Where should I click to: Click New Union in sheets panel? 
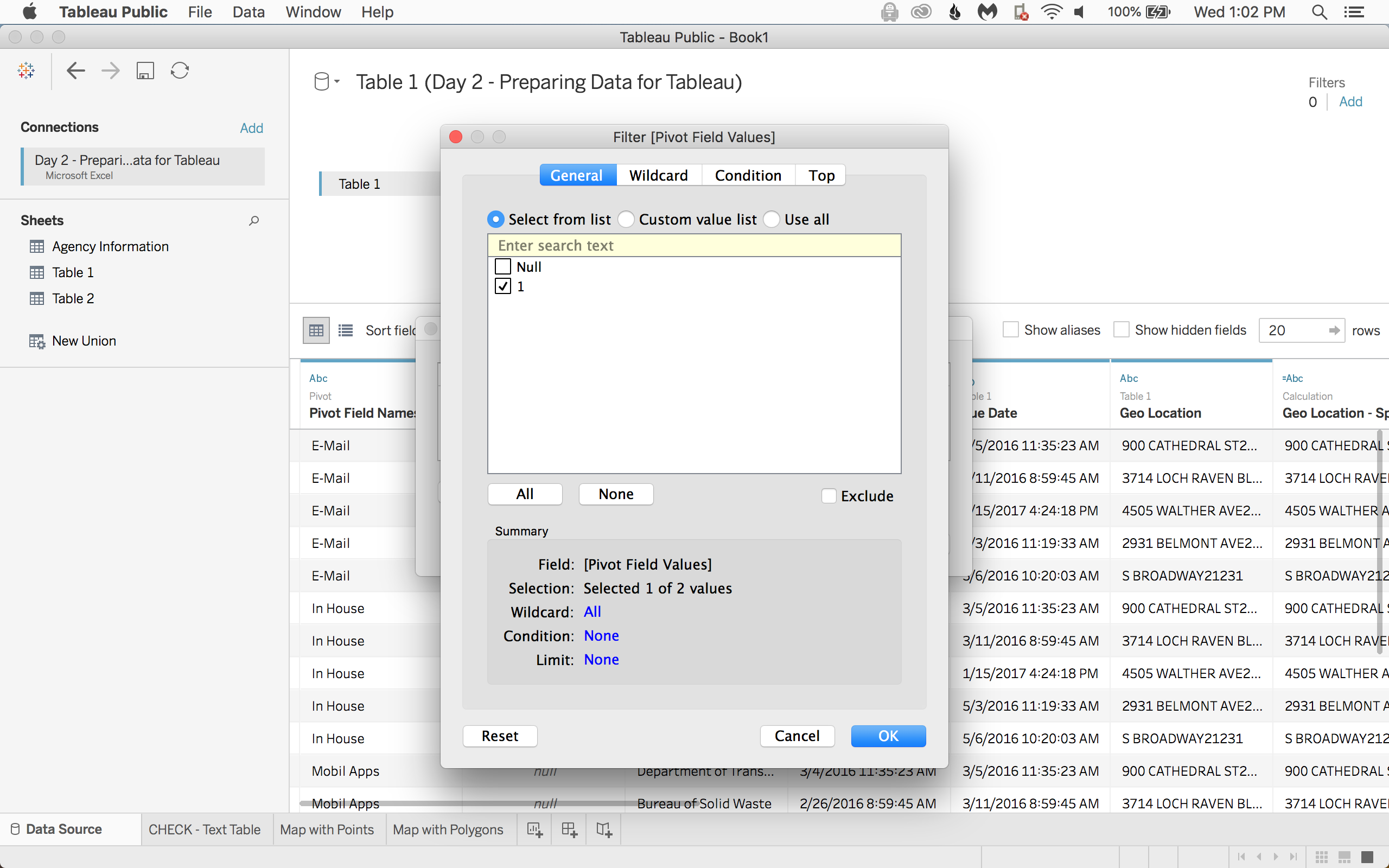pos(84,341)
